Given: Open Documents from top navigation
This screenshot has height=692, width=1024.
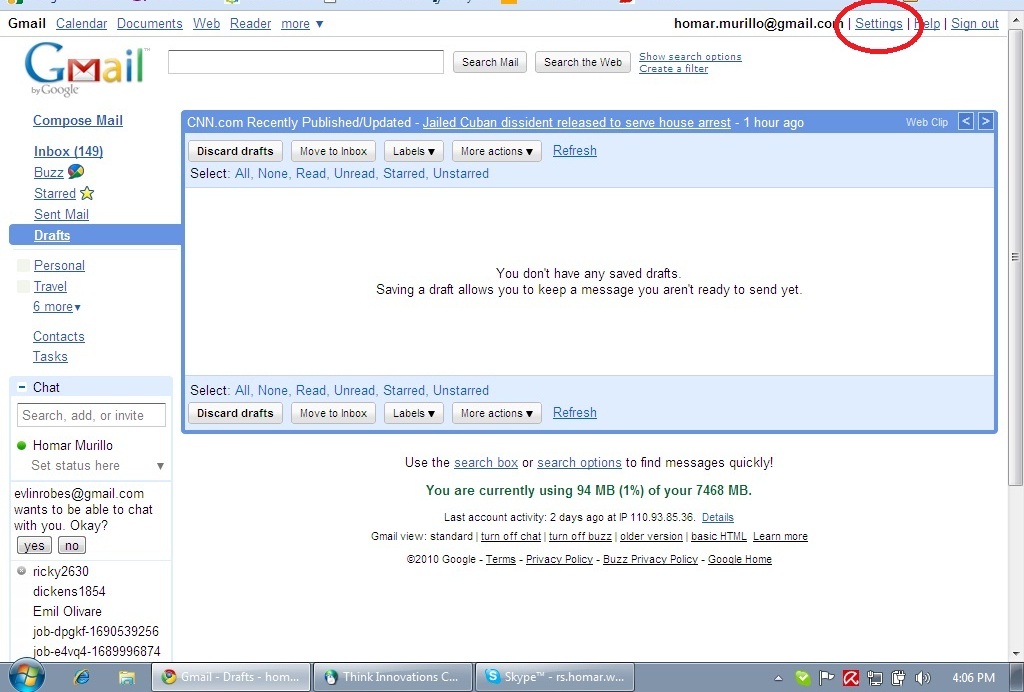Looking at the screenshot, I should [x=150, y=24].
